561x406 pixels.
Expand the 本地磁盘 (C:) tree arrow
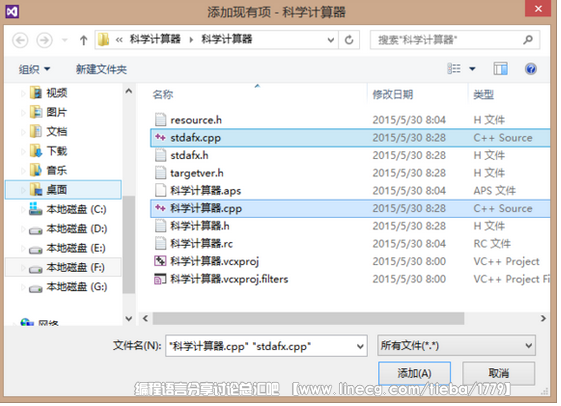[x=23, y=210]
